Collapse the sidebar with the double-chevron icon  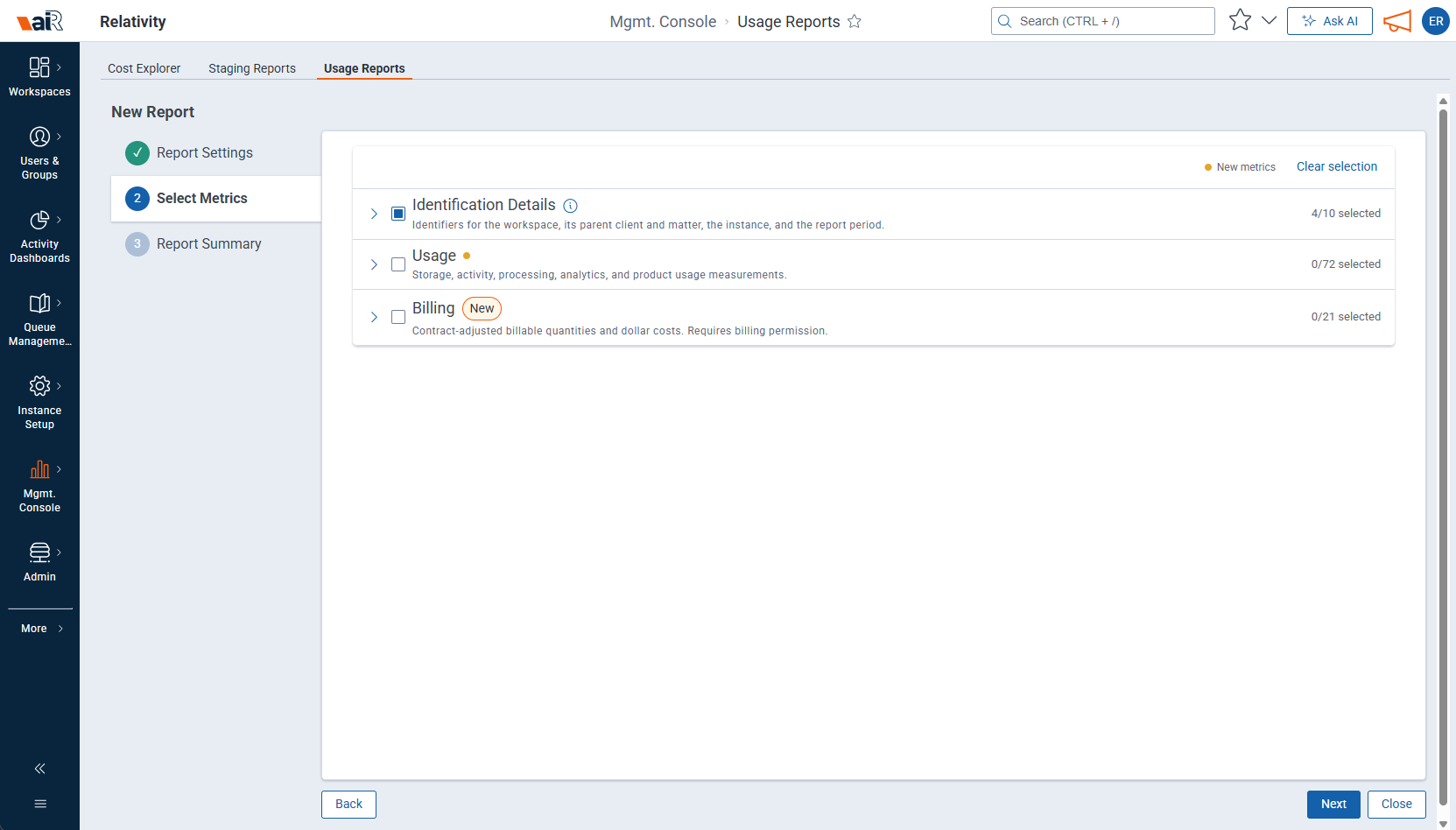[39, 769]
